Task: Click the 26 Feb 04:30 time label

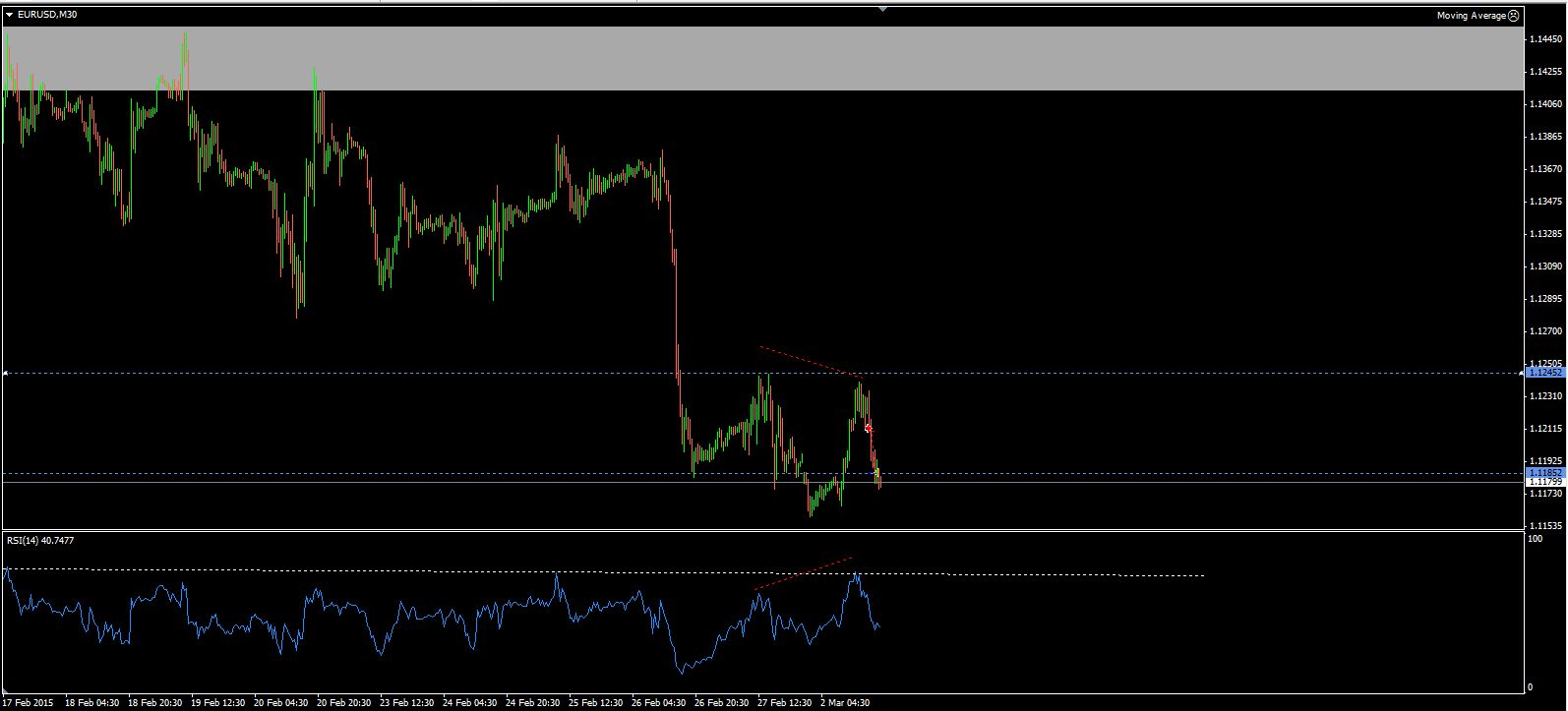Action: coord(658,703)
